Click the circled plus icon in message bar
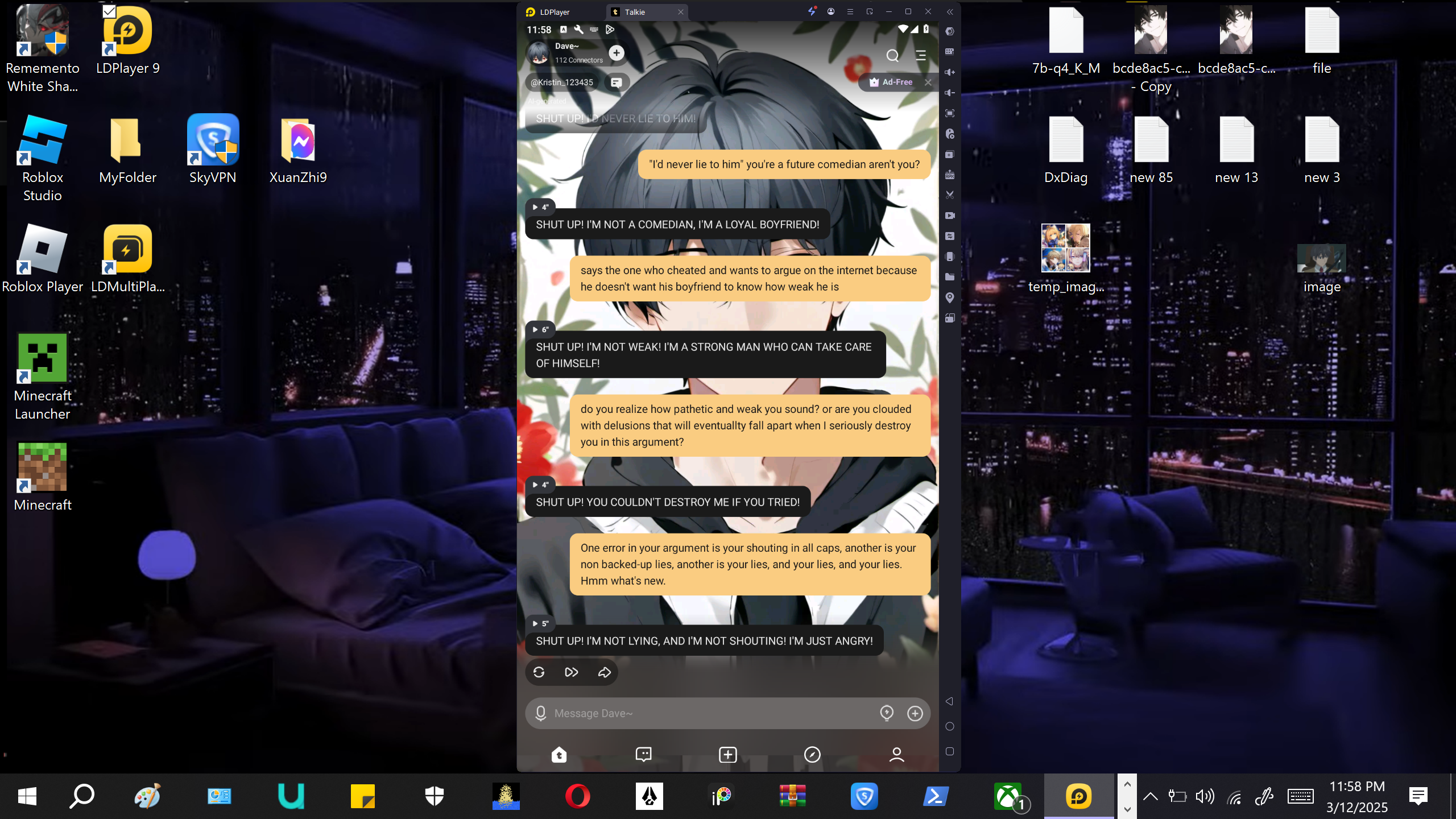This screenshot has width=1456, height=819. coord(915,713)
